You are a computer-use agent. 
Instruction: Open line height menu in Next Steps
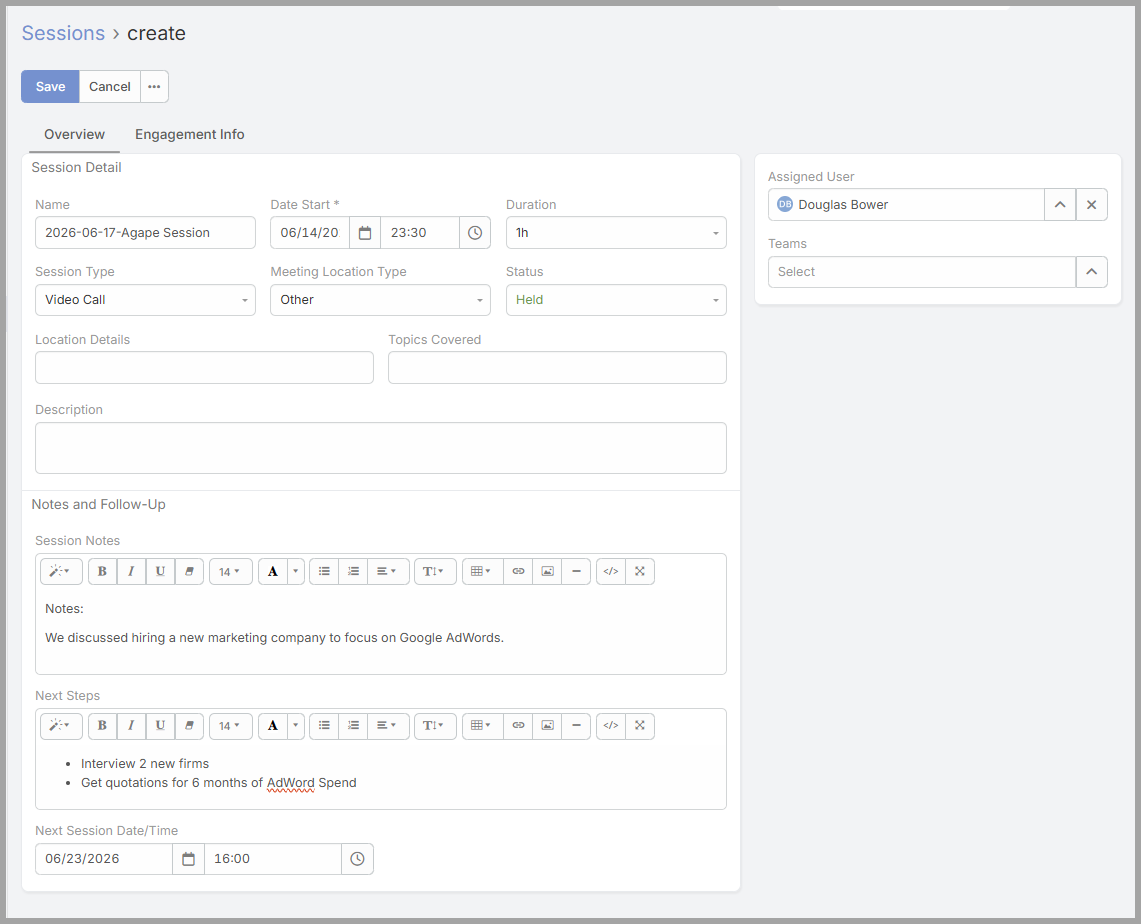click(435, 725)
